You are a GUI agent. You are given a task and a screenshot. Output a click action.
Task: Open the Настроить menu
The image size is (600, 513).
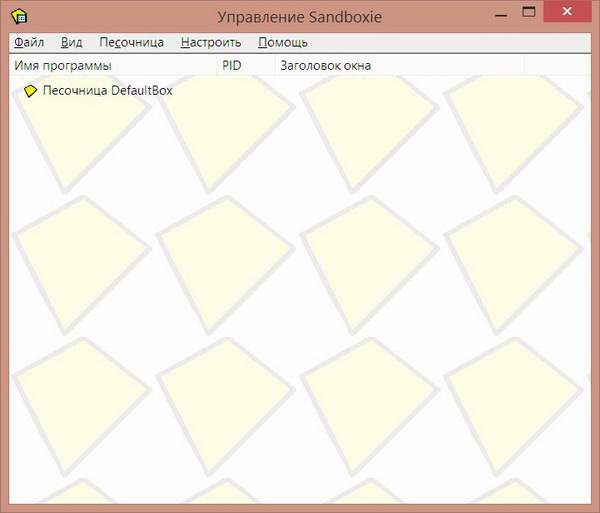[x=211, y=43]
